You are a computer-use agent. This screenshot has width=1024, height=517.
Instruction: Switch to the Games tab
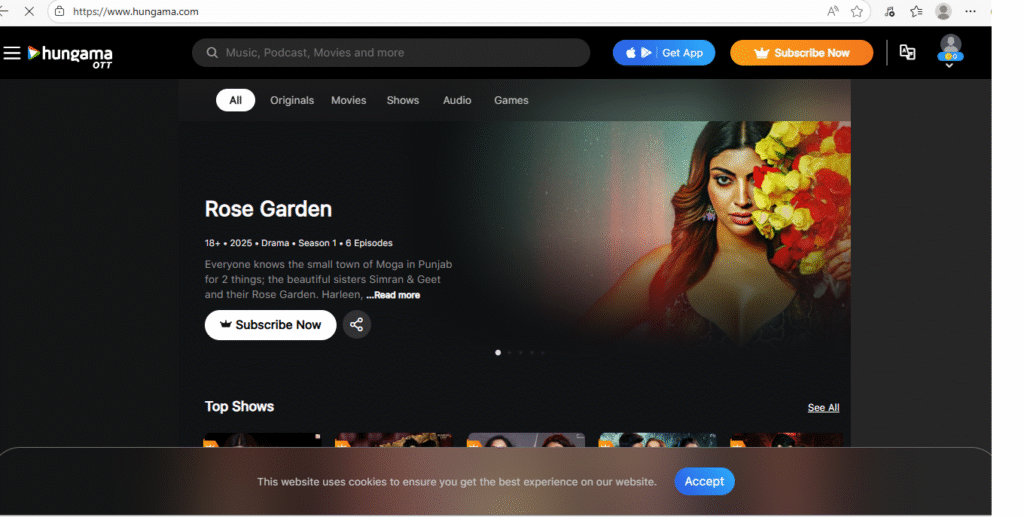click(511, 101)
